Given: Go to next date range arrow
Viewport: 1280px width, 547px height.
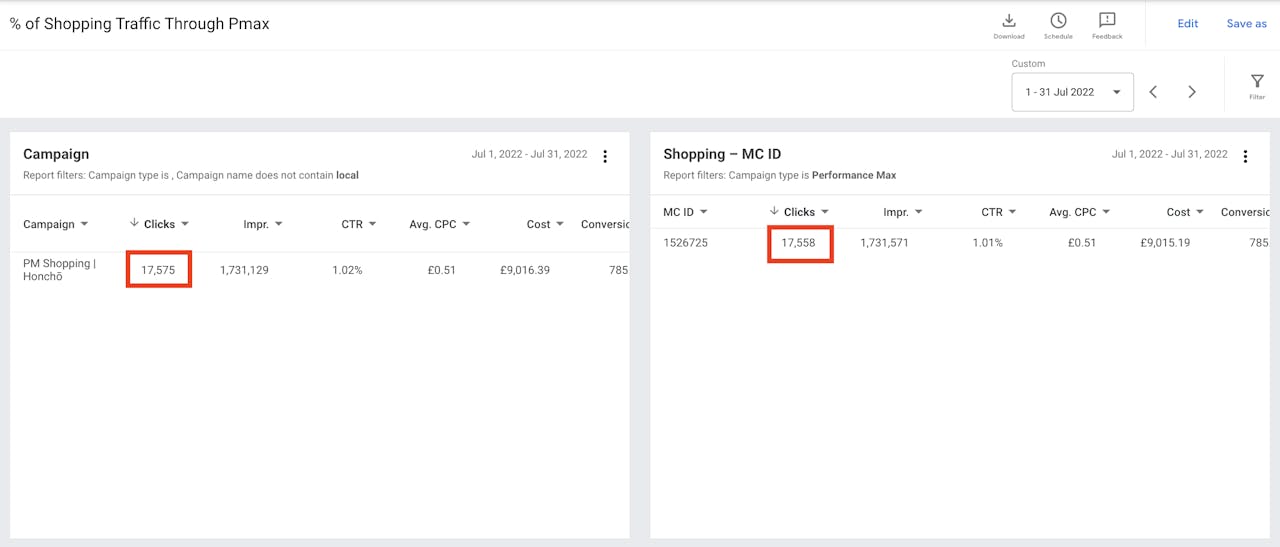Looking at the screenshot, I should coord(1192,92).
